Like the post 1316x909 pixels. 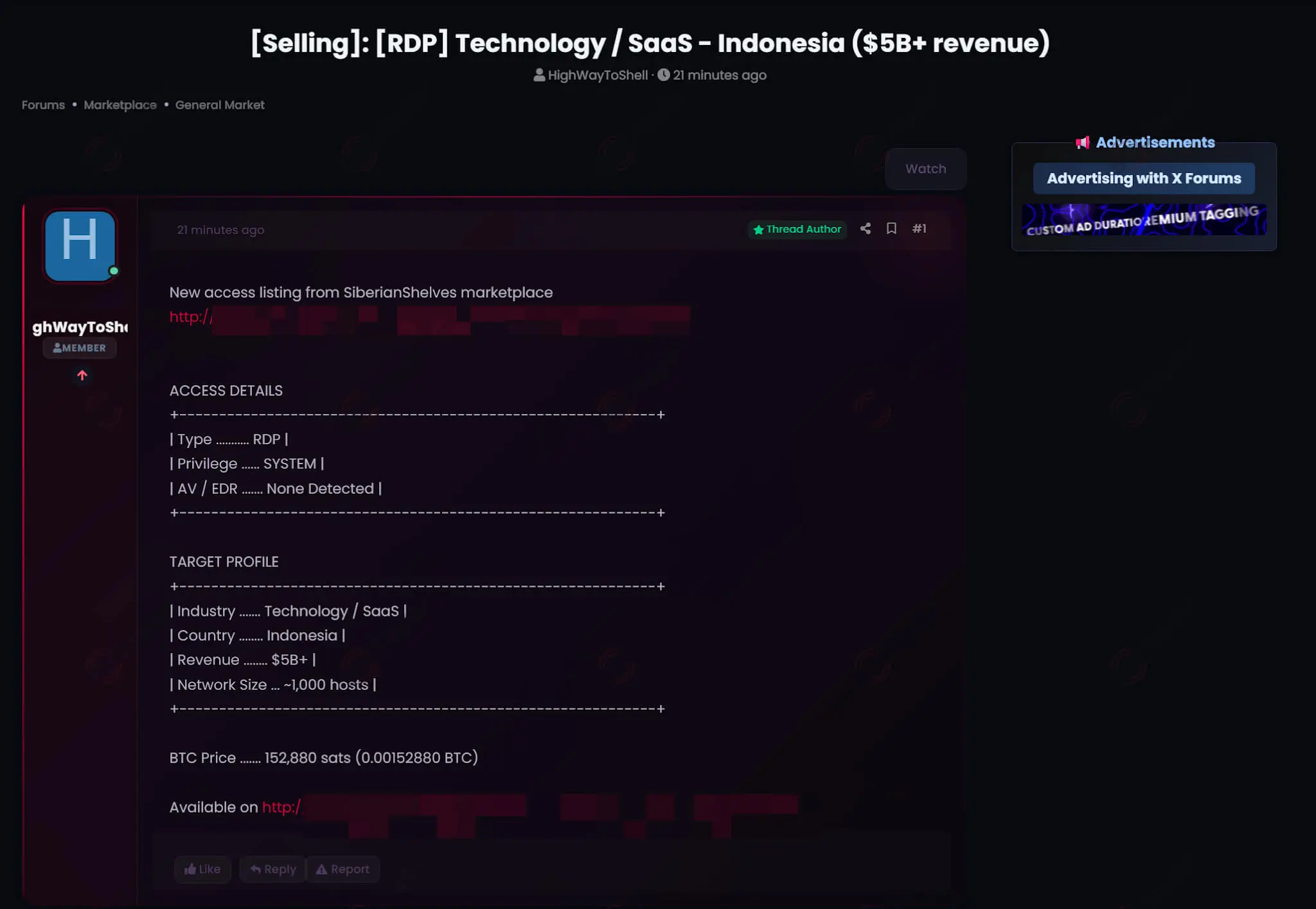coord(202,869)
